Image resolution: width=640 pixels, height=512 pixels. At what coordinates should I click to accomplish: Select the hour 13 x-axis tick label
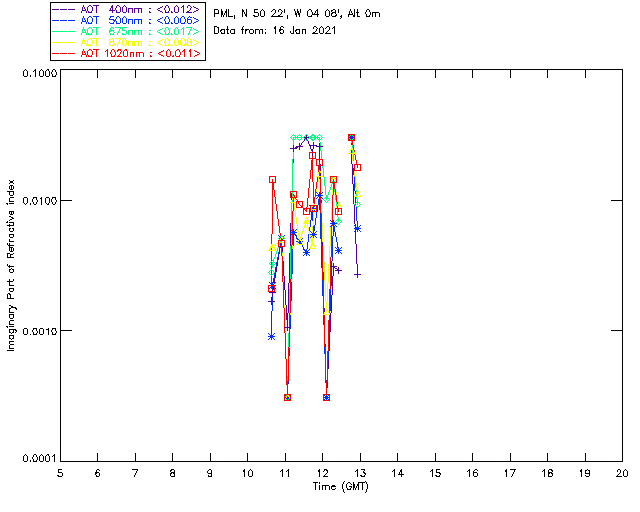pos(360,473)
